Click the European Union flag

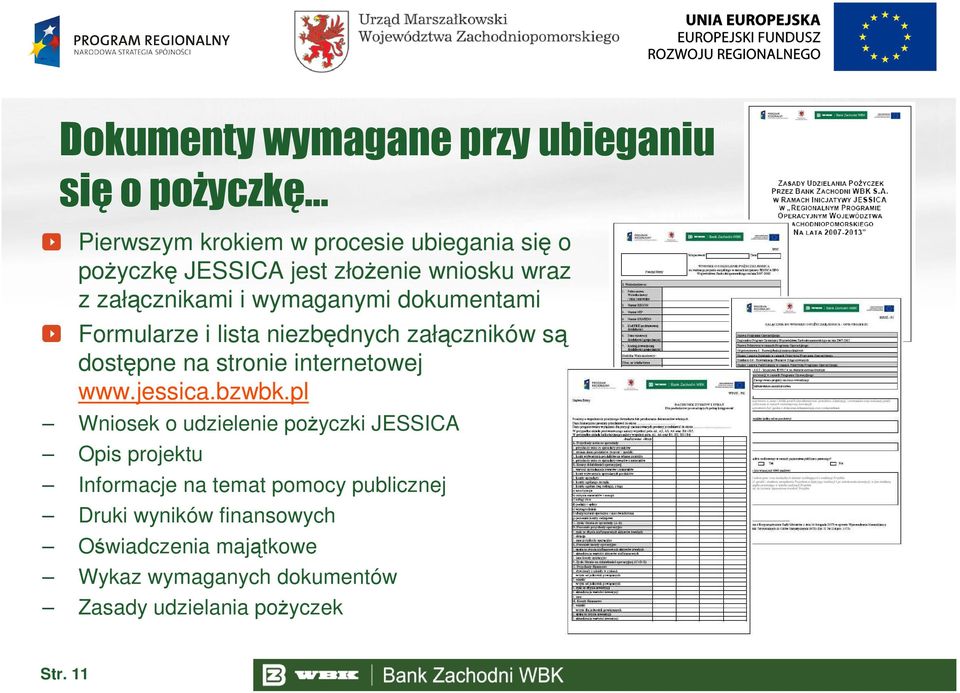click(885, 37)
